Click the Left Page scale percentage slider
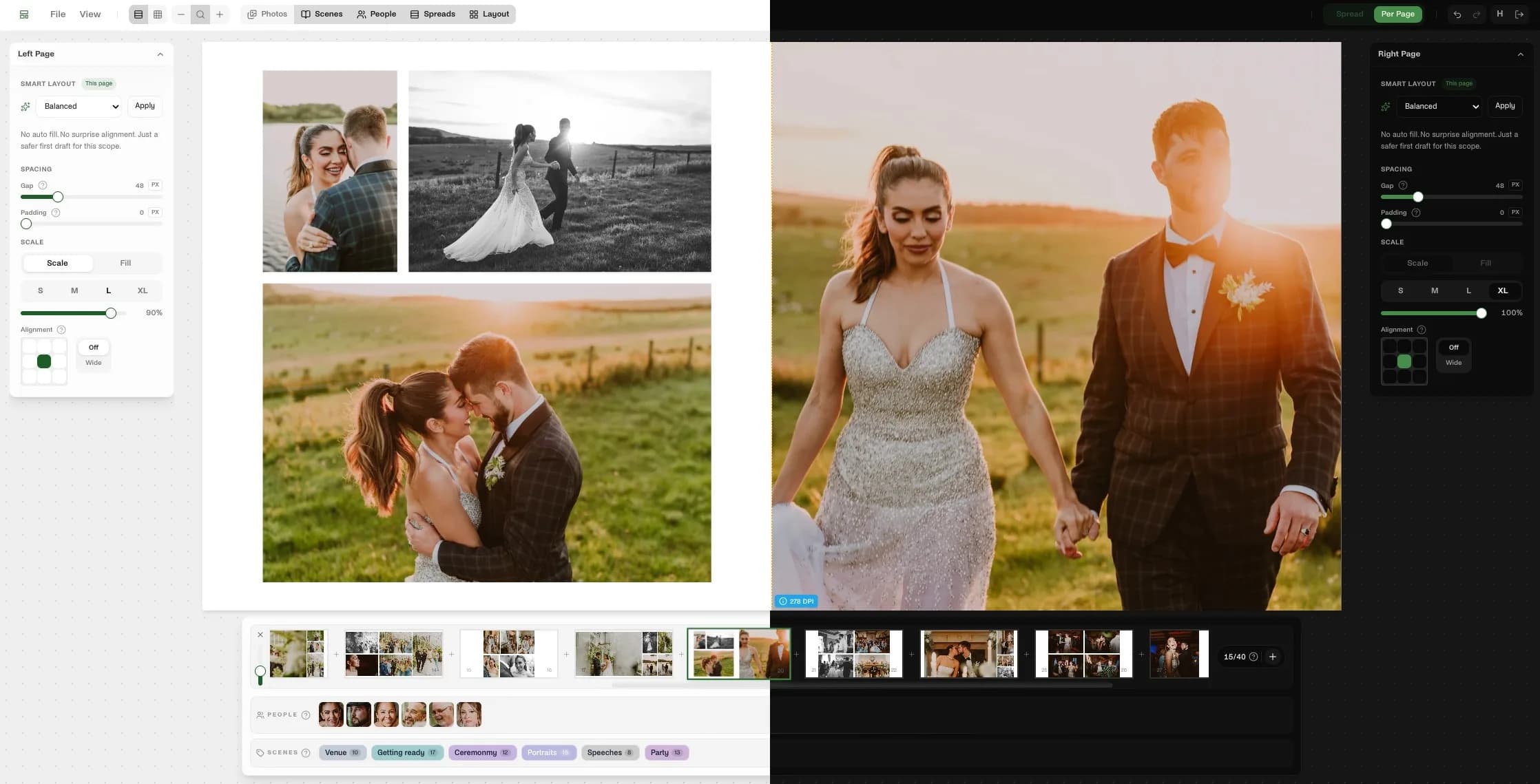The image size is (1540, 784). pos(74,313)
